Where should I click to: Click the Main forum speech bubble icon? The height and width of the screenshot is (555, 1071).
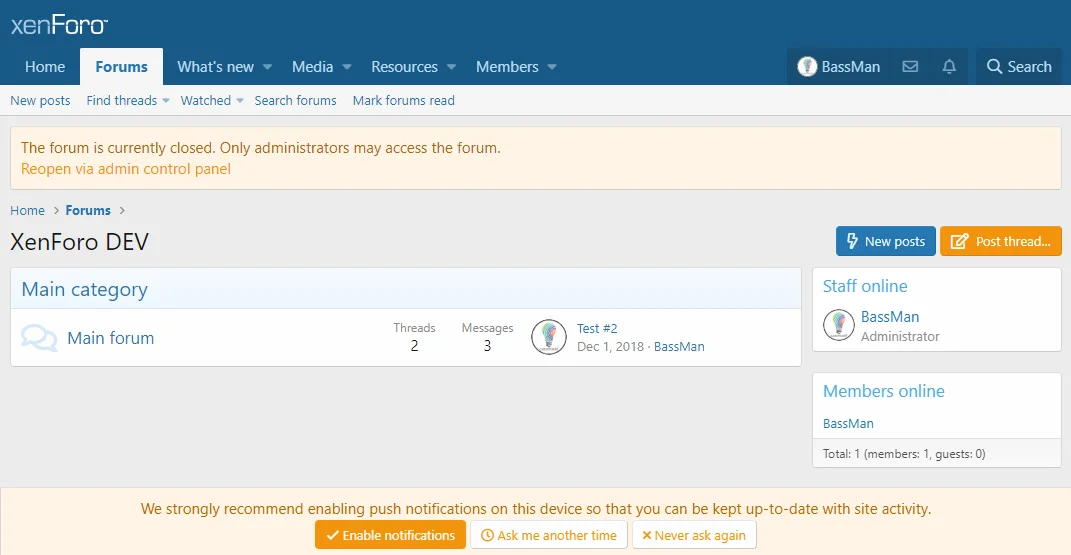pyautogui.click(x=39, y=338)
